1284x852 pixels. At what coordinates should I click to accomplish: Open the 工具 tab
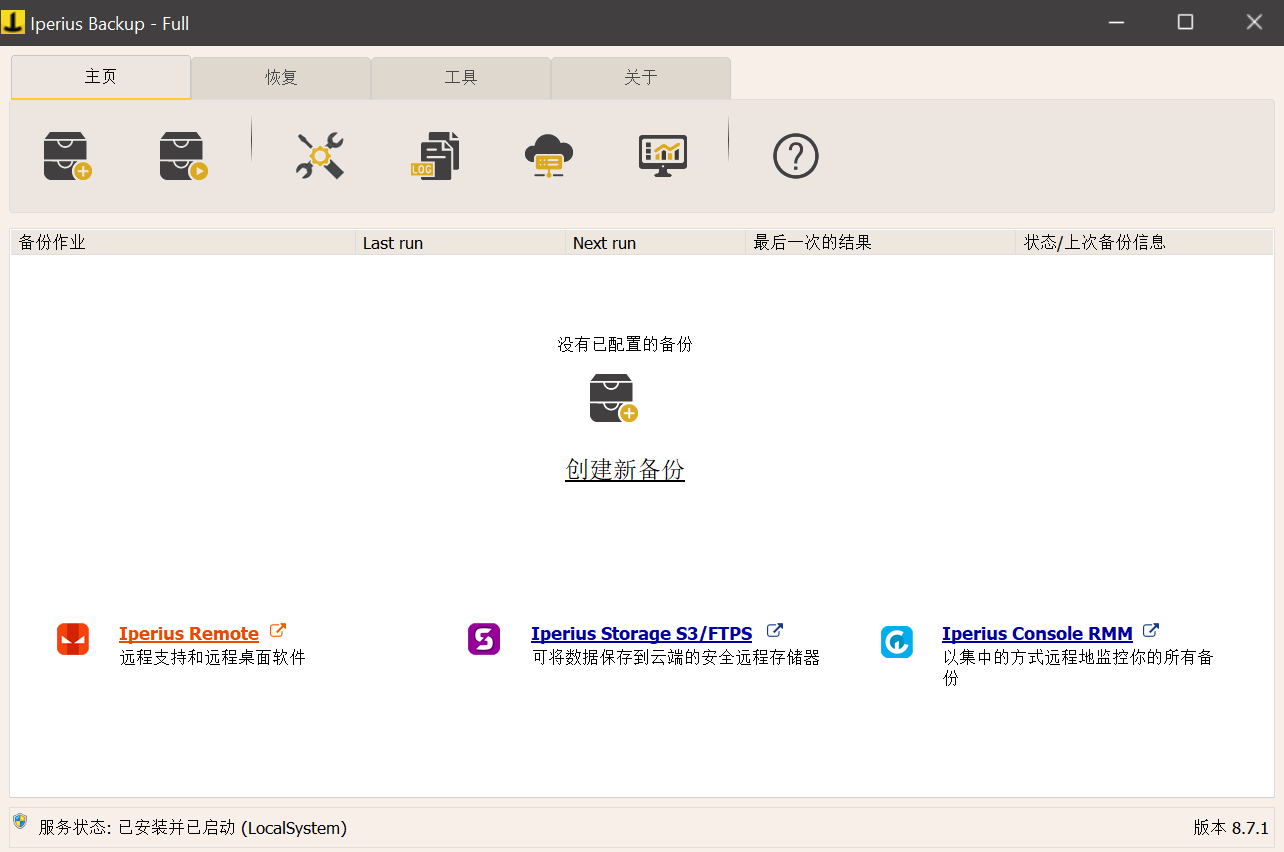[x=460, y=78]
